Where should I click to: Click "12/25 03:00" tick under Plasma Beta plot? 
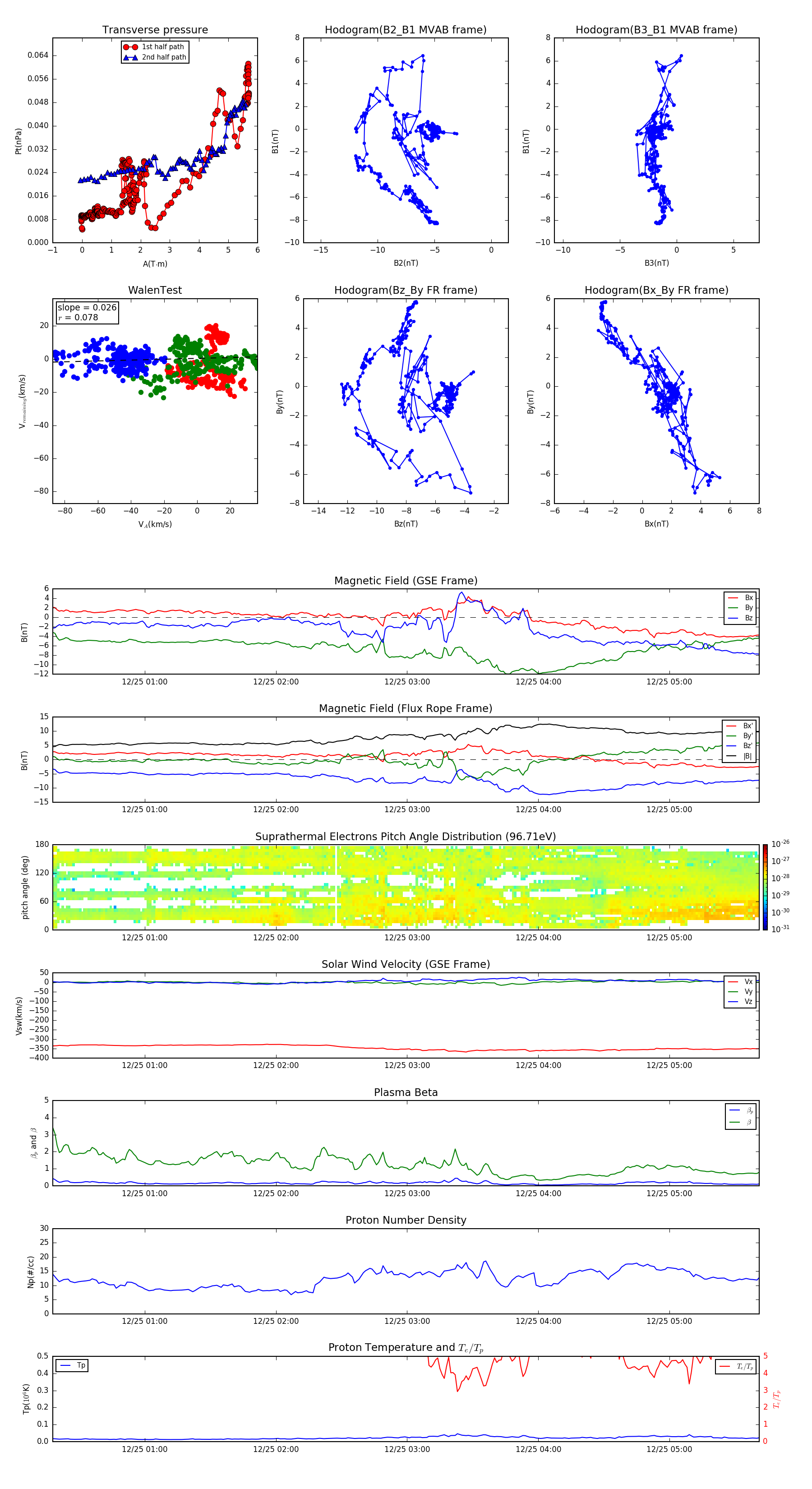(407, 1193)
